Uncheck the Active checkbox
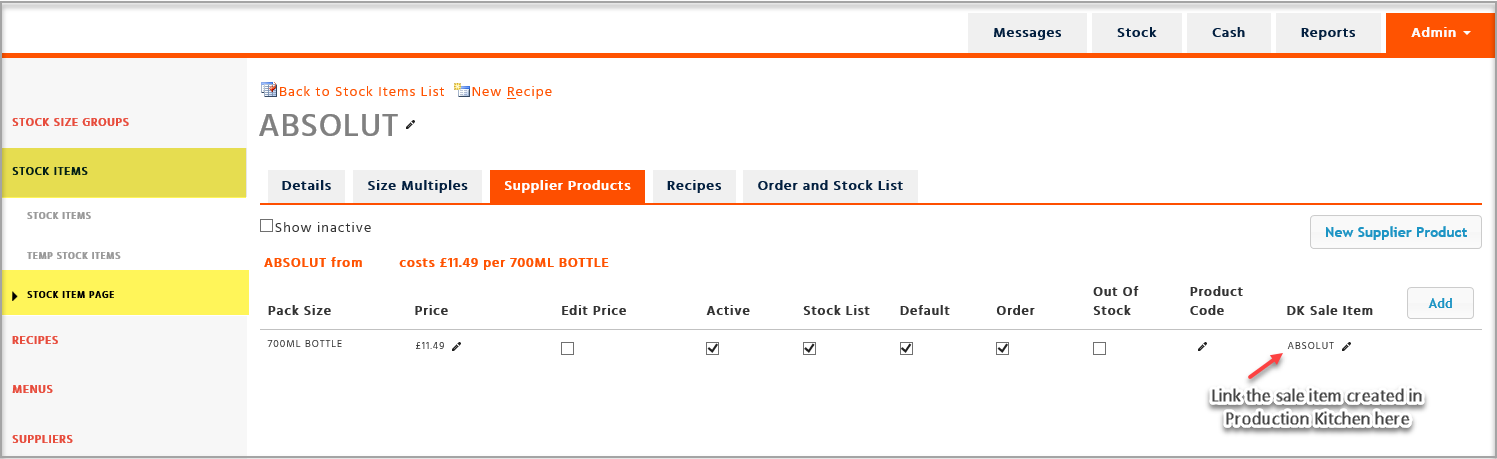 coord(712,349)
